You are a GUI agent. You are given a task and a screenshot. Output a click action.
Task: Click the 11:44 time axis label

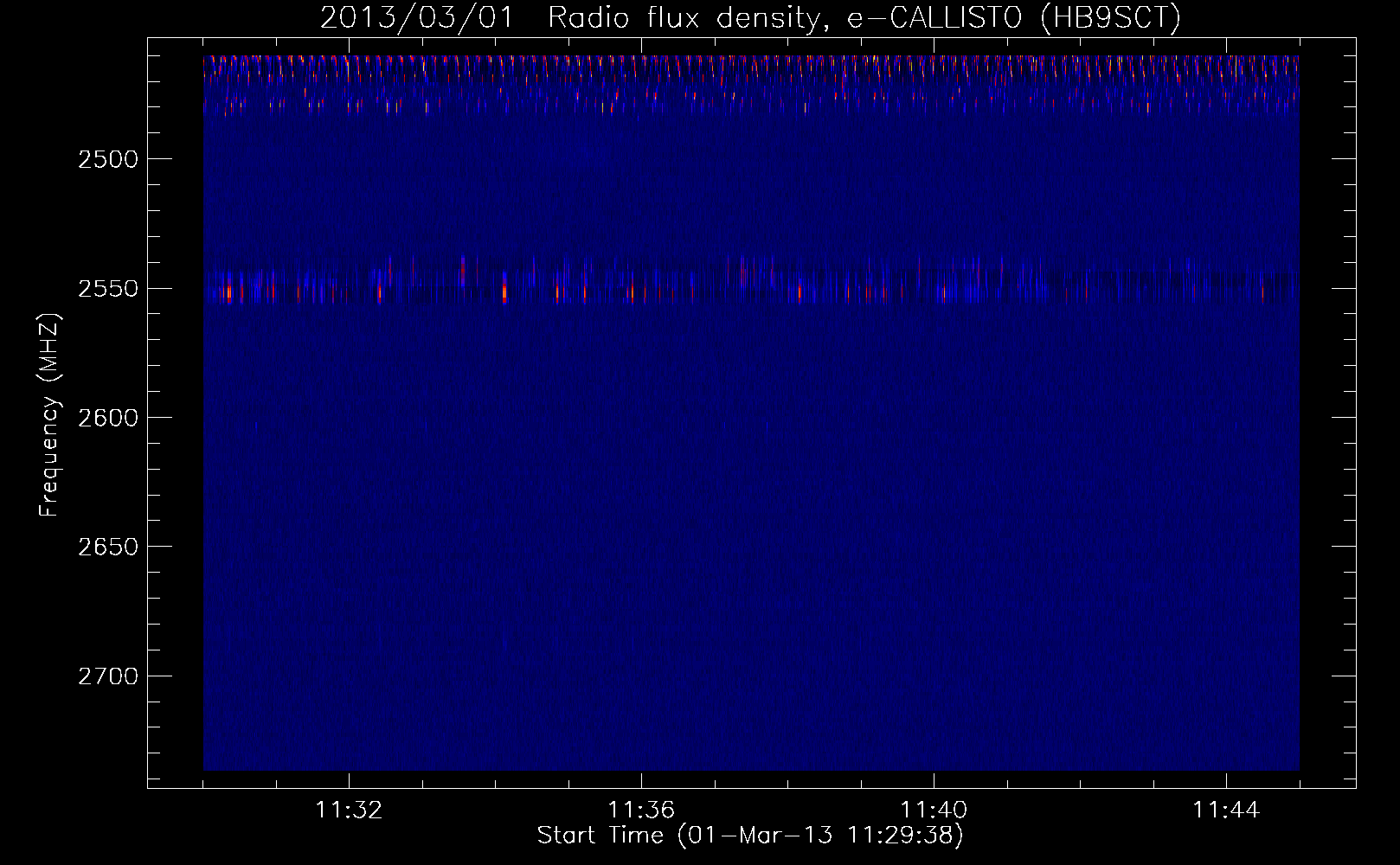click(1226, 811)
